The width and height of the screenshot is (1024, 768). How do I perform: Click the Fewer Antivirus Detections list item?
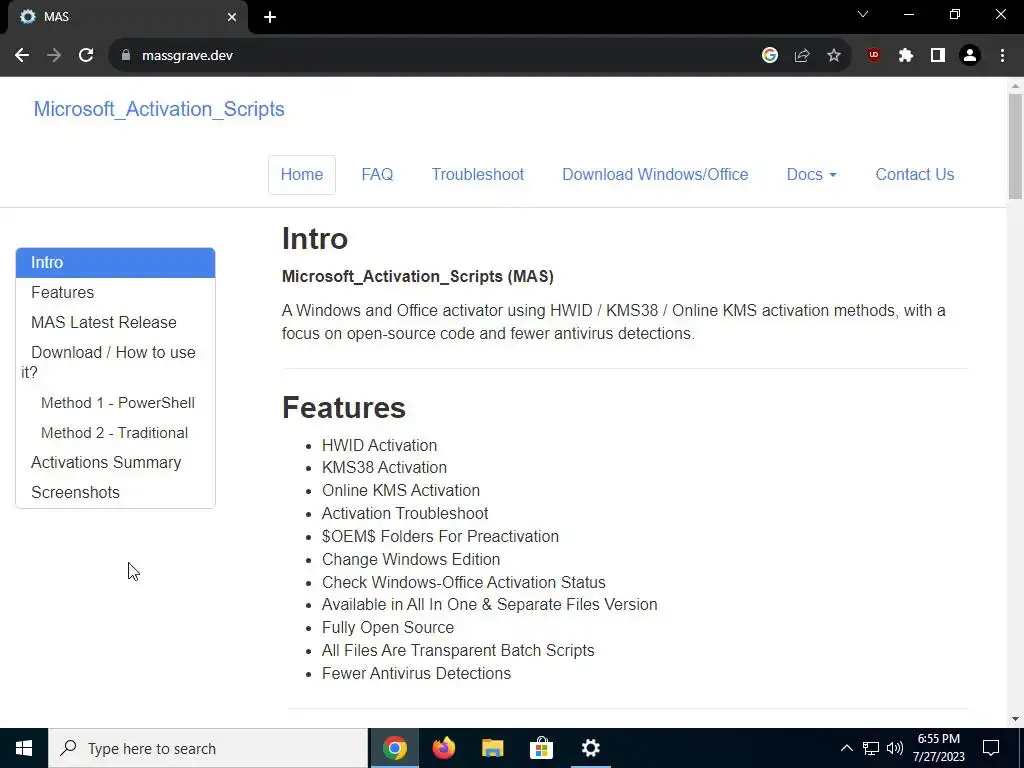(x=416, y=673)
